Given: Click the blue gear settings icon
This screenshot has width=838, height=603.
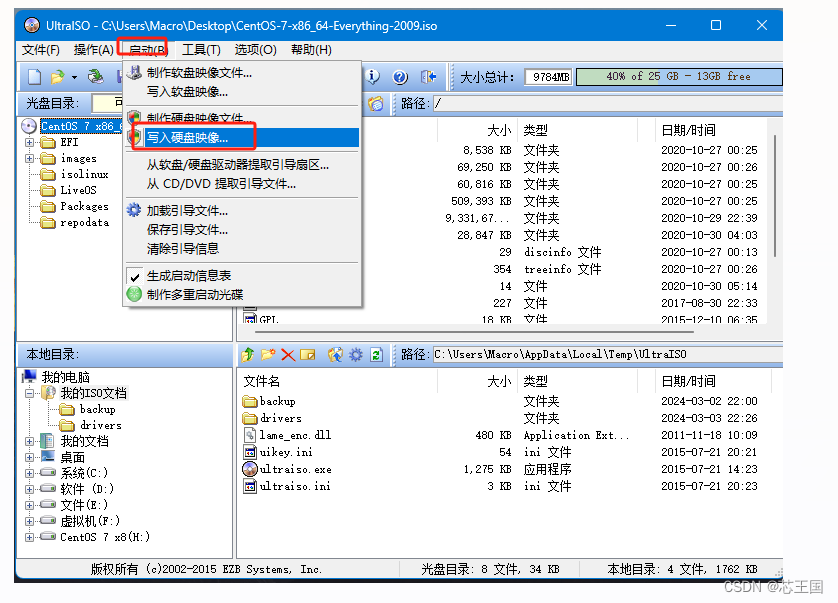Looking at the screenshot, I should (x=356, y=354).
